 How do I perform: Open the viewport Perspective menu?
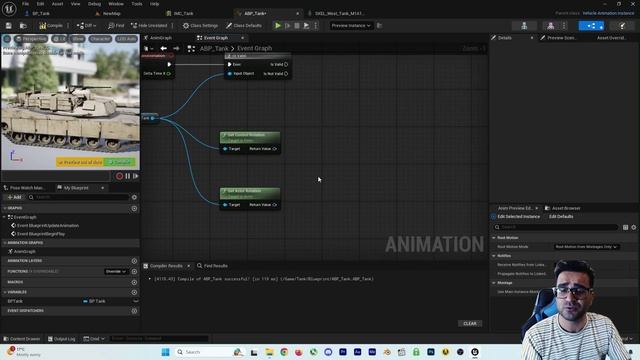(x=31, y=39)
